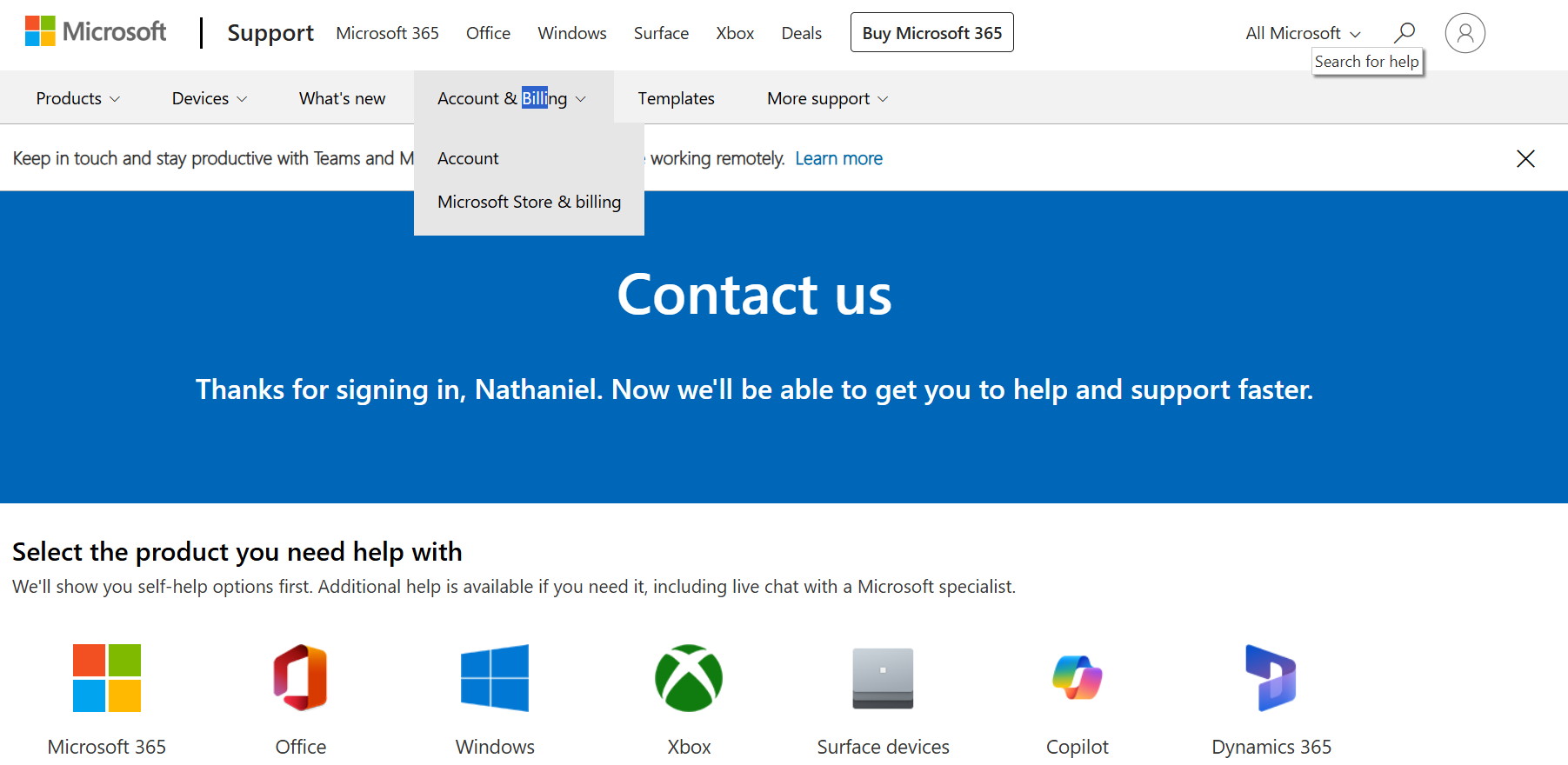
Task: Click the Microsoft logo
Action: (x=96, y=32)
